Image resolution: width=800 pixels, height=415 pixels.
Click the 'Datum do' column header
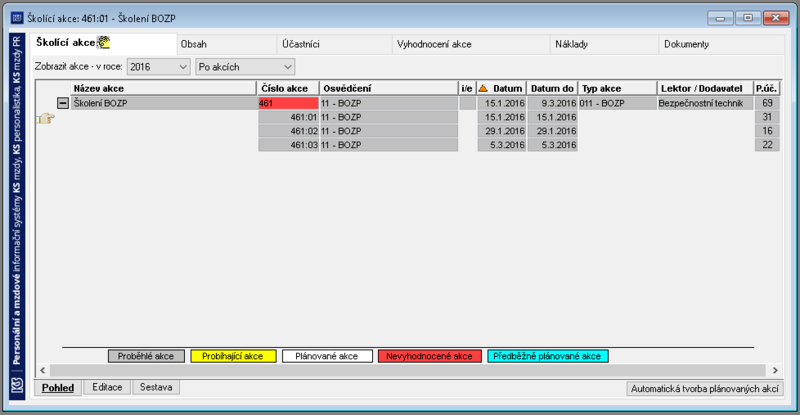click(552, 88)
